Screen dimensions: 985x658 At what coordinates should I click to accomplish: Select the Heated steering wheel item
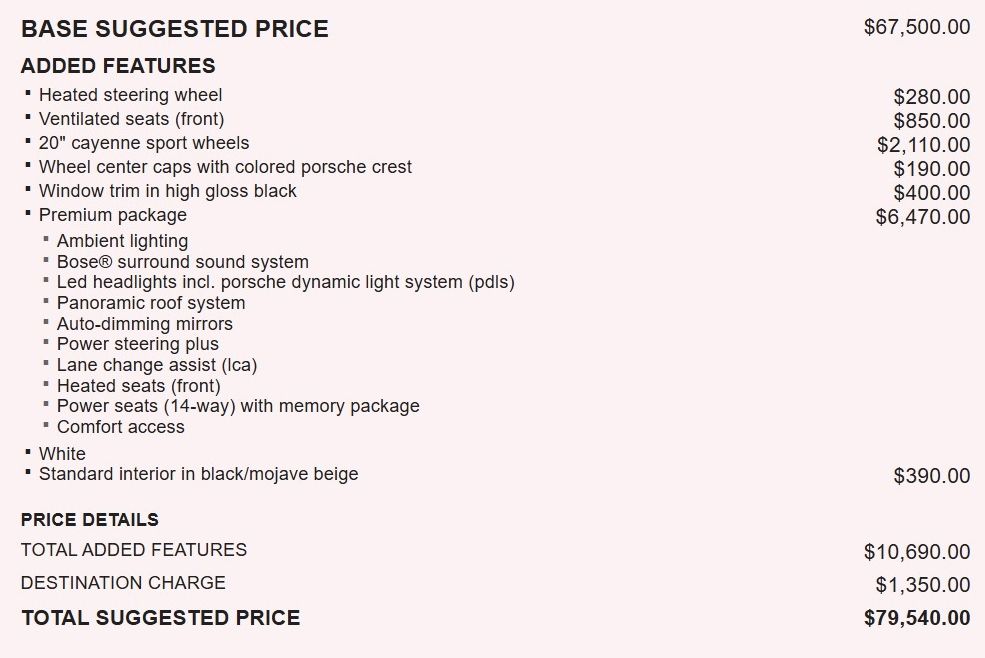131,95
